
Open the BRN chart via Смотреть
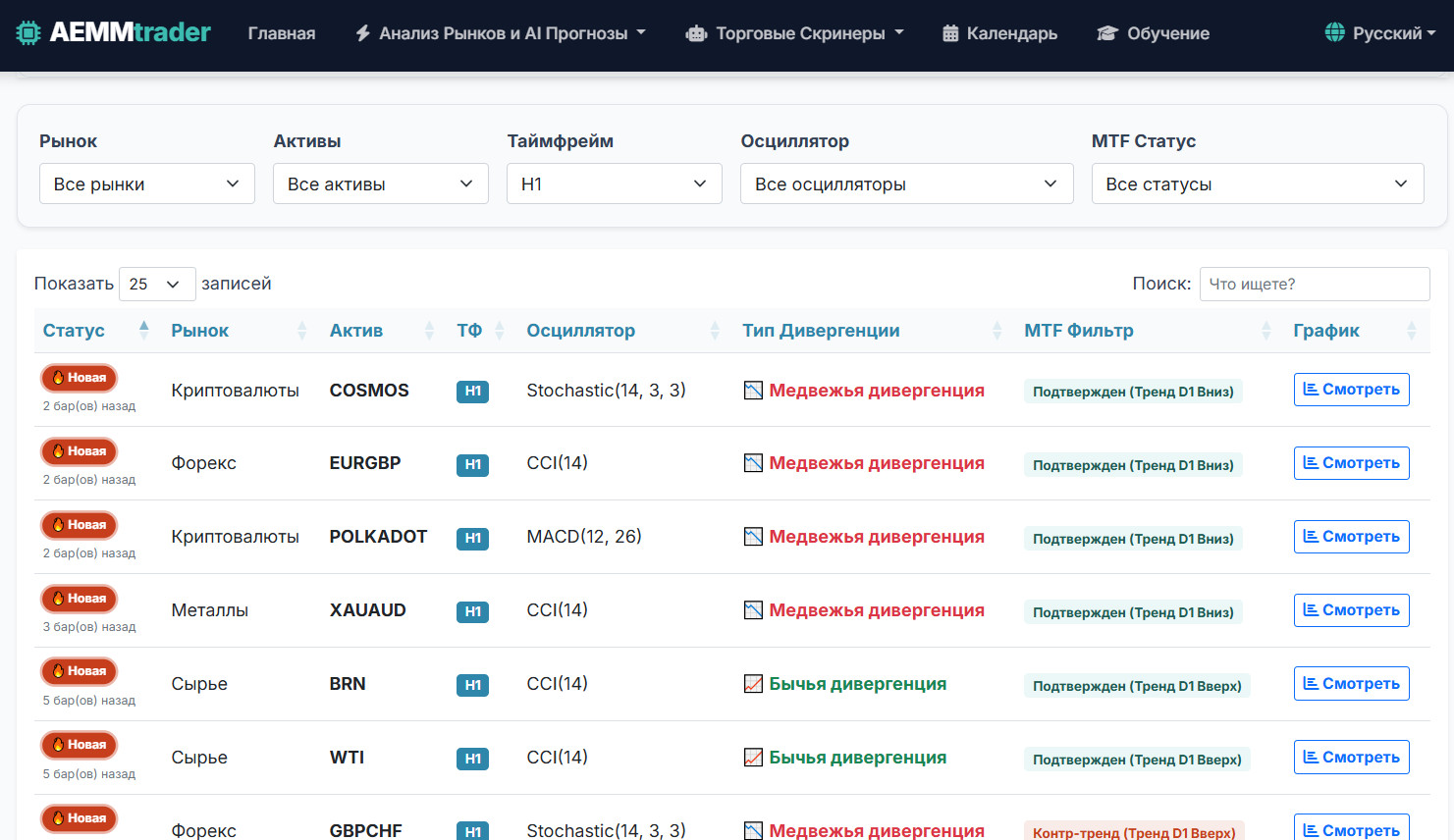tap(1351, 684)
